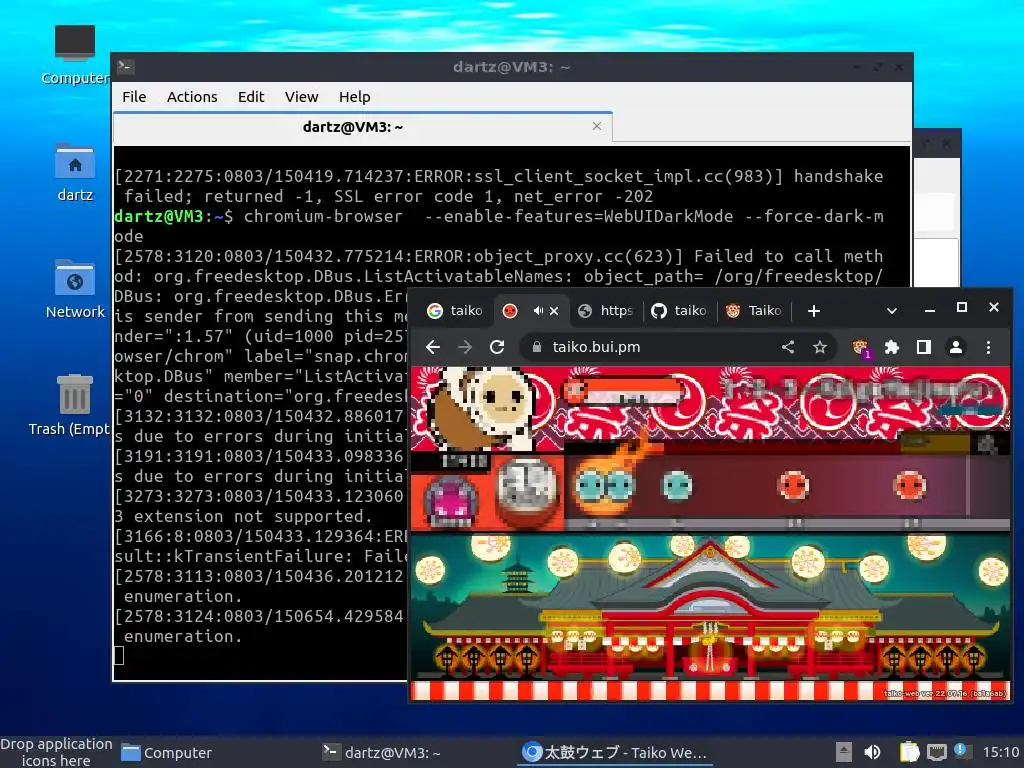Open the notification alert tray icon
1024x768 pixels.
961,750
